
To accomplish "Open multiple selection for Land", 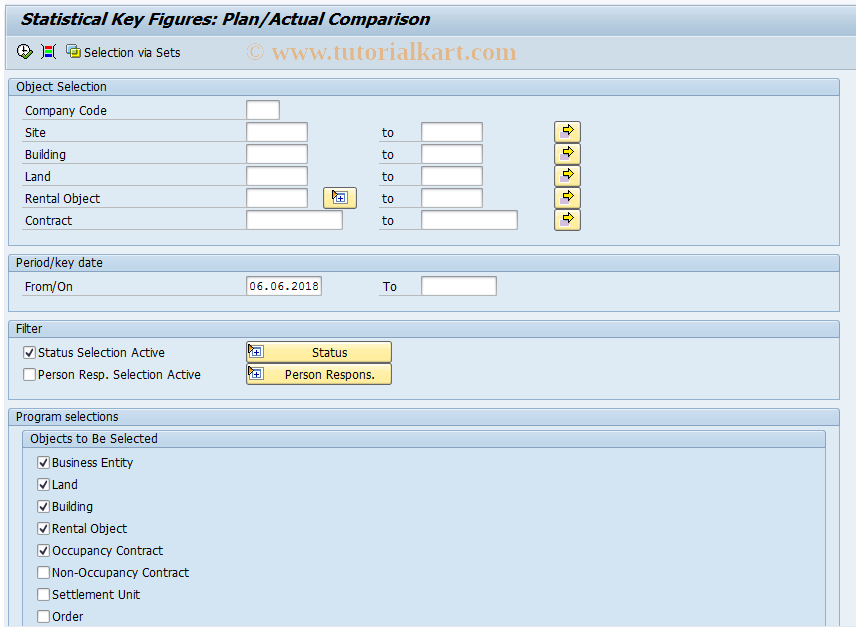I will coord(567,176).
